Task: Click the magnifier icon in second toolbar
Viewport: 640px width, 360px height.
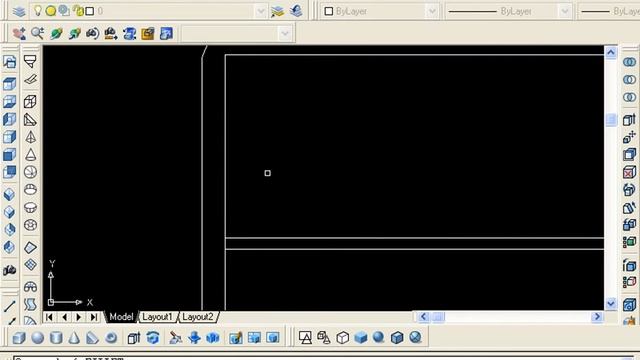Action: [x=38, y=33]
